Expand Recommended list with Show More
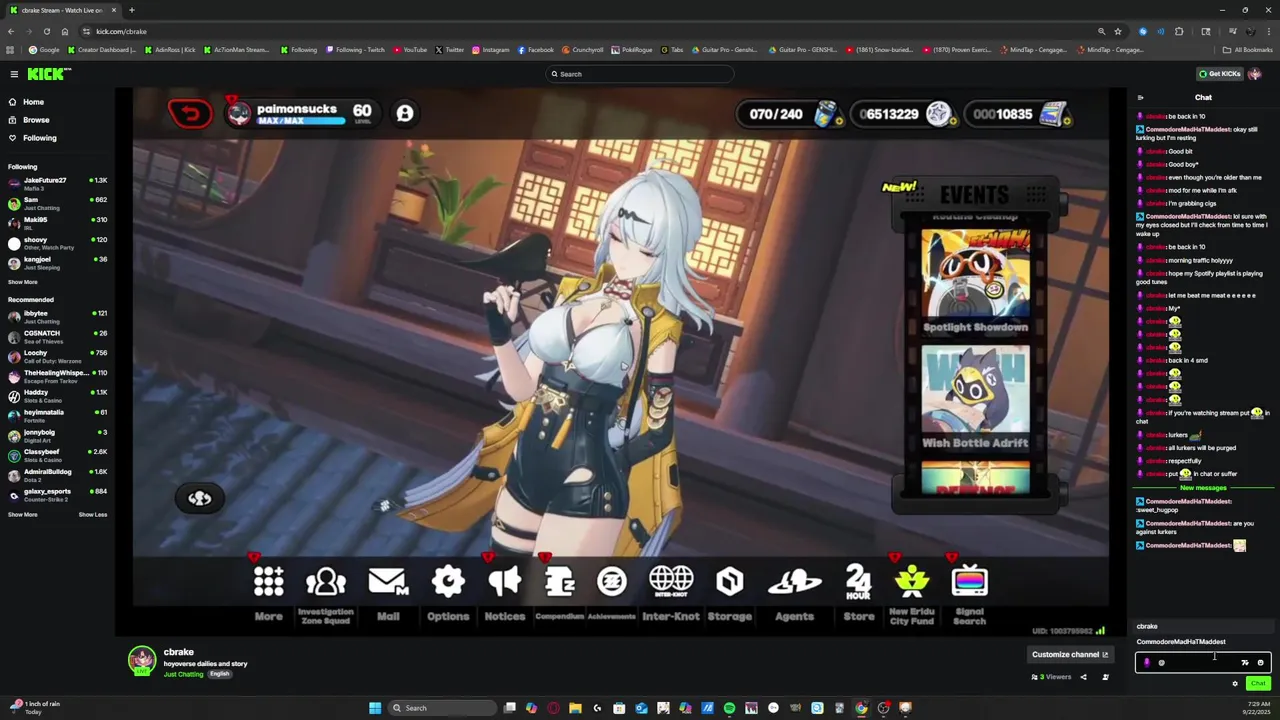 click(23, 515)
